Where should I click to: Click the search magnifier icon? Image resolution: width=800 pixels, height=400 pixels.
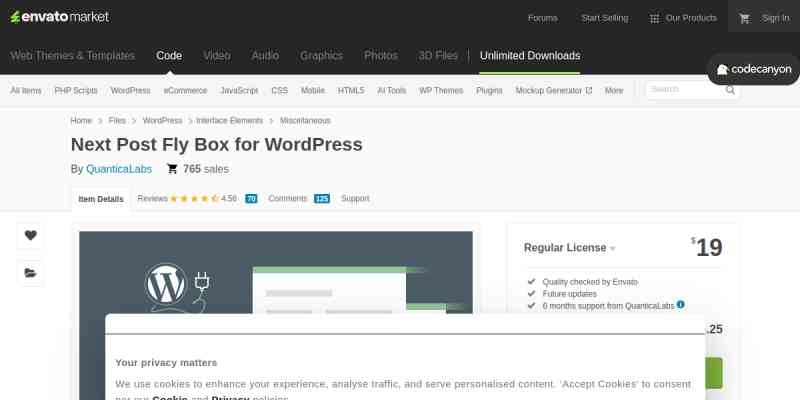(x=730, y=90)
